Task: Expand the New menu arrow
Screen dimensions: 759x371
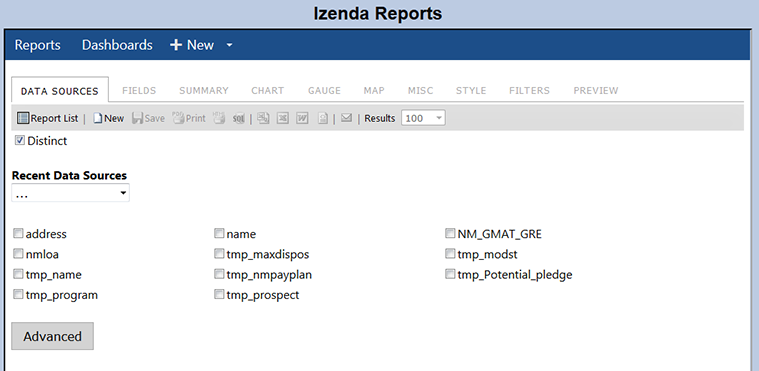Action: (x=229, y=45)
